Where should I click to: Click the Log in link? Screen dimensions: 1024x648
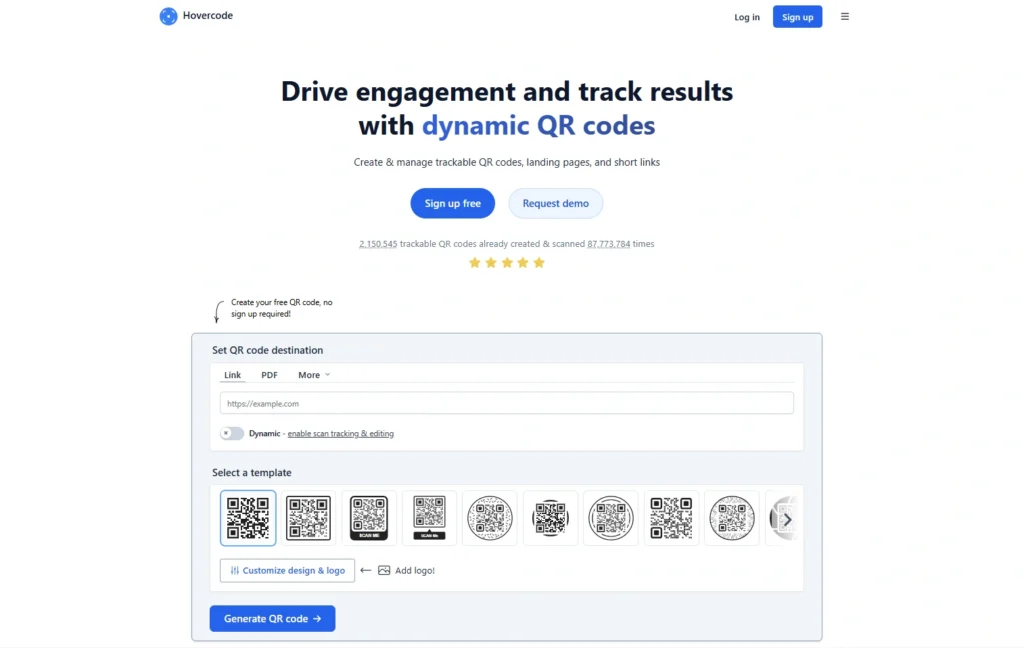746,17
